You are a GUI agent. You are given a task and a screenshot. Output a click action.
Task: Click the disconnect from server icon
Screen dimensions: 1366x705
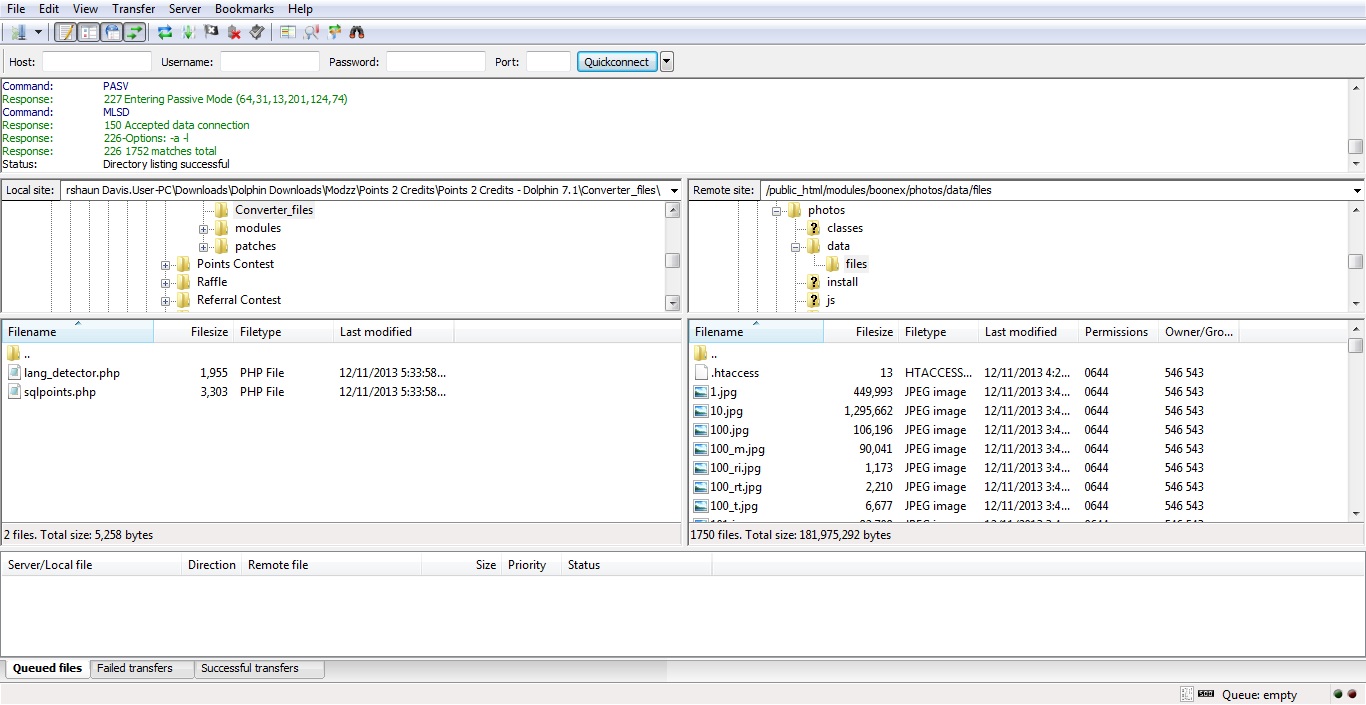234,32
